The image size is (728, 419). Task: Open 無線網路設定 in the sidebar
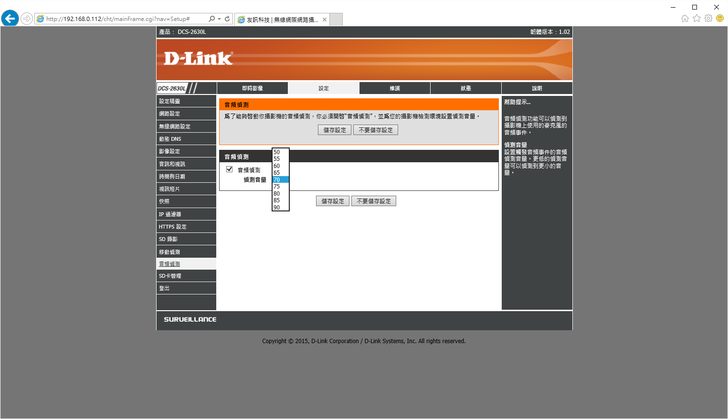pyautogui.click(x=186, y=126)
